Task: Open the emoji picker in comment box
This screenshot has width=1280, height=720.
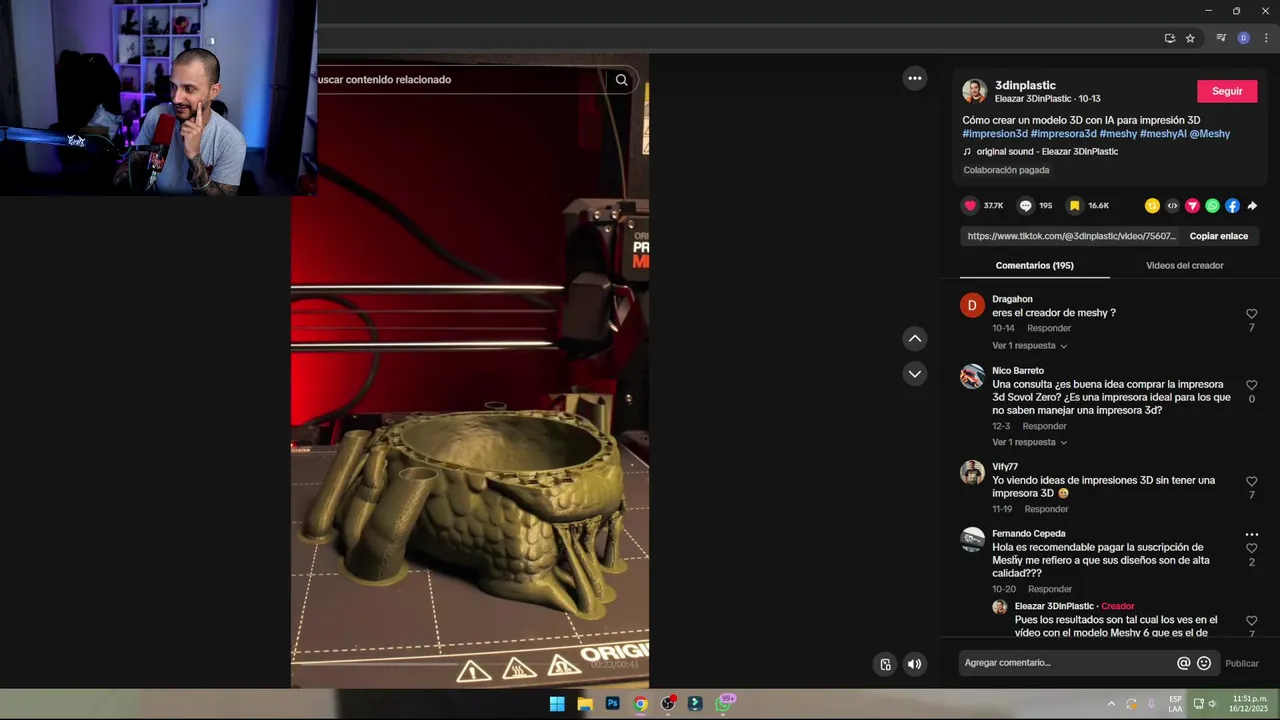Action: pos(1204,663)
